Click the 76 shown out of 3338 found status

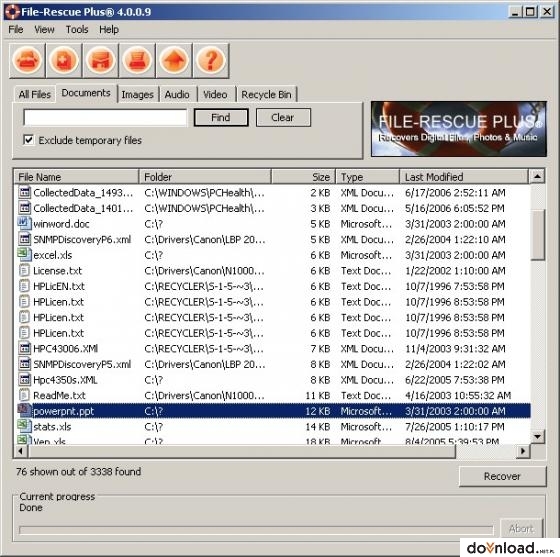tap(79, 472)
